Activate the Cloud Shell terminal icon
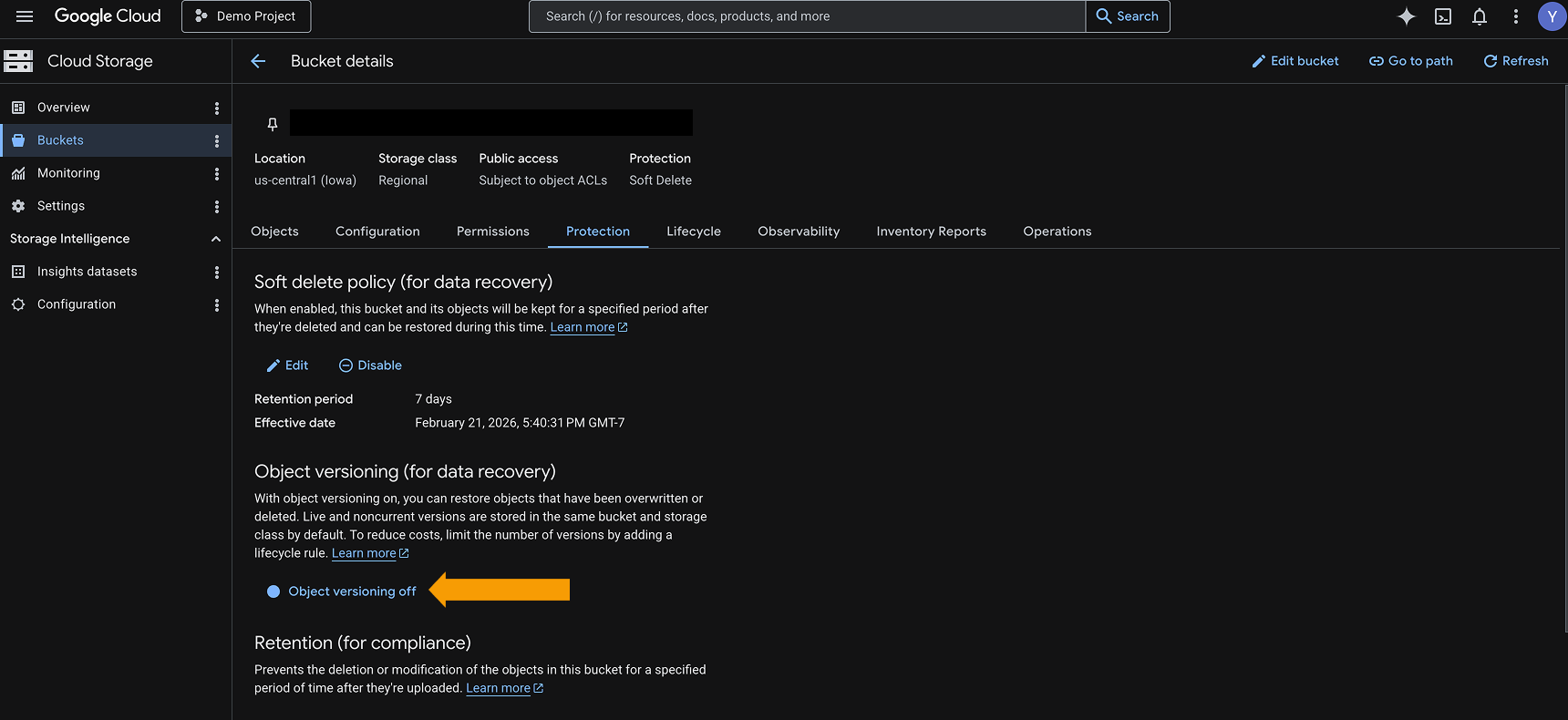This screenshot has height=720, width=1568. point(1443,16)
